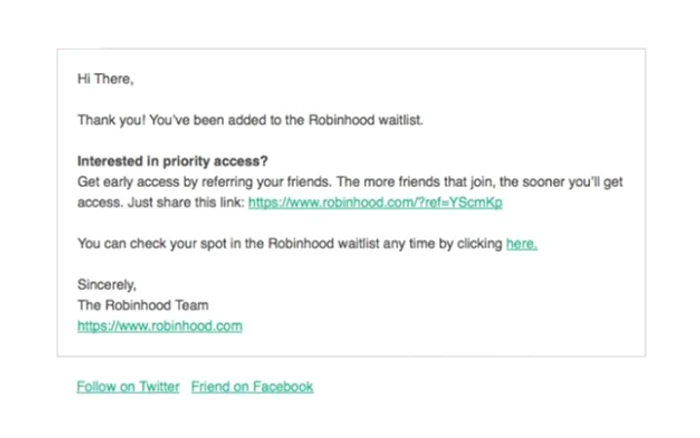Click the "Sincerely," closing text
Image resolution: width=700 pixels, height=438 pixels.
point(107,285)
